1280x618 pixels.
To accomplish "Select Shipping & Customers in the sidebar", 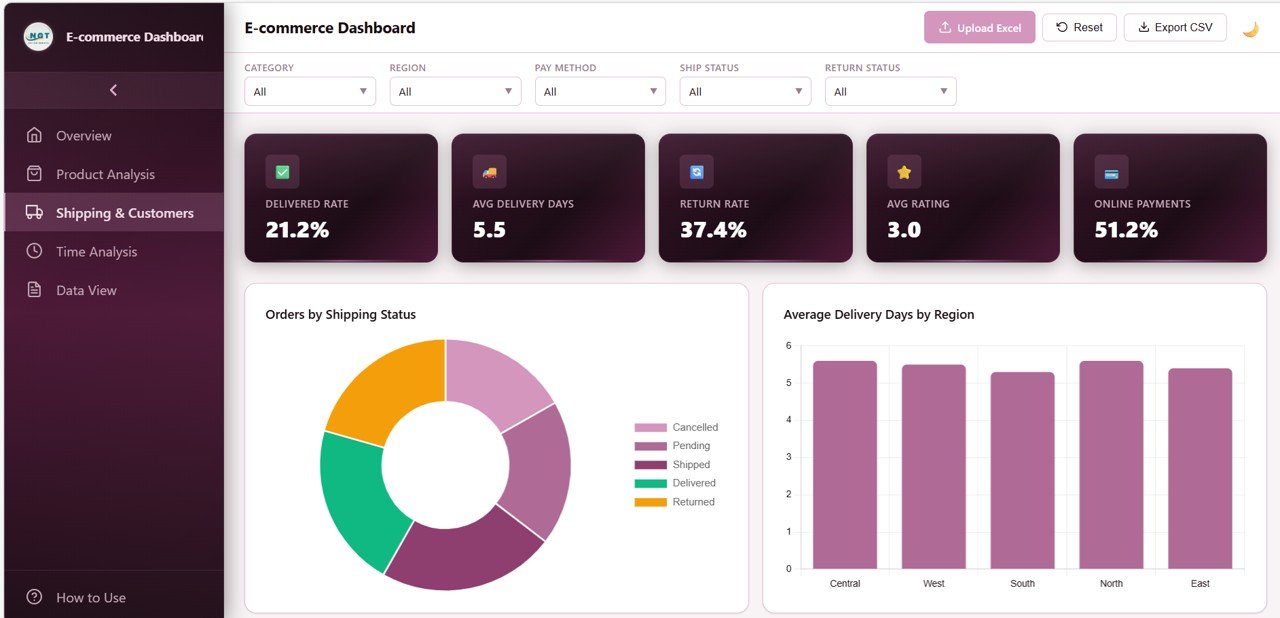I will [x=125, y=212].
